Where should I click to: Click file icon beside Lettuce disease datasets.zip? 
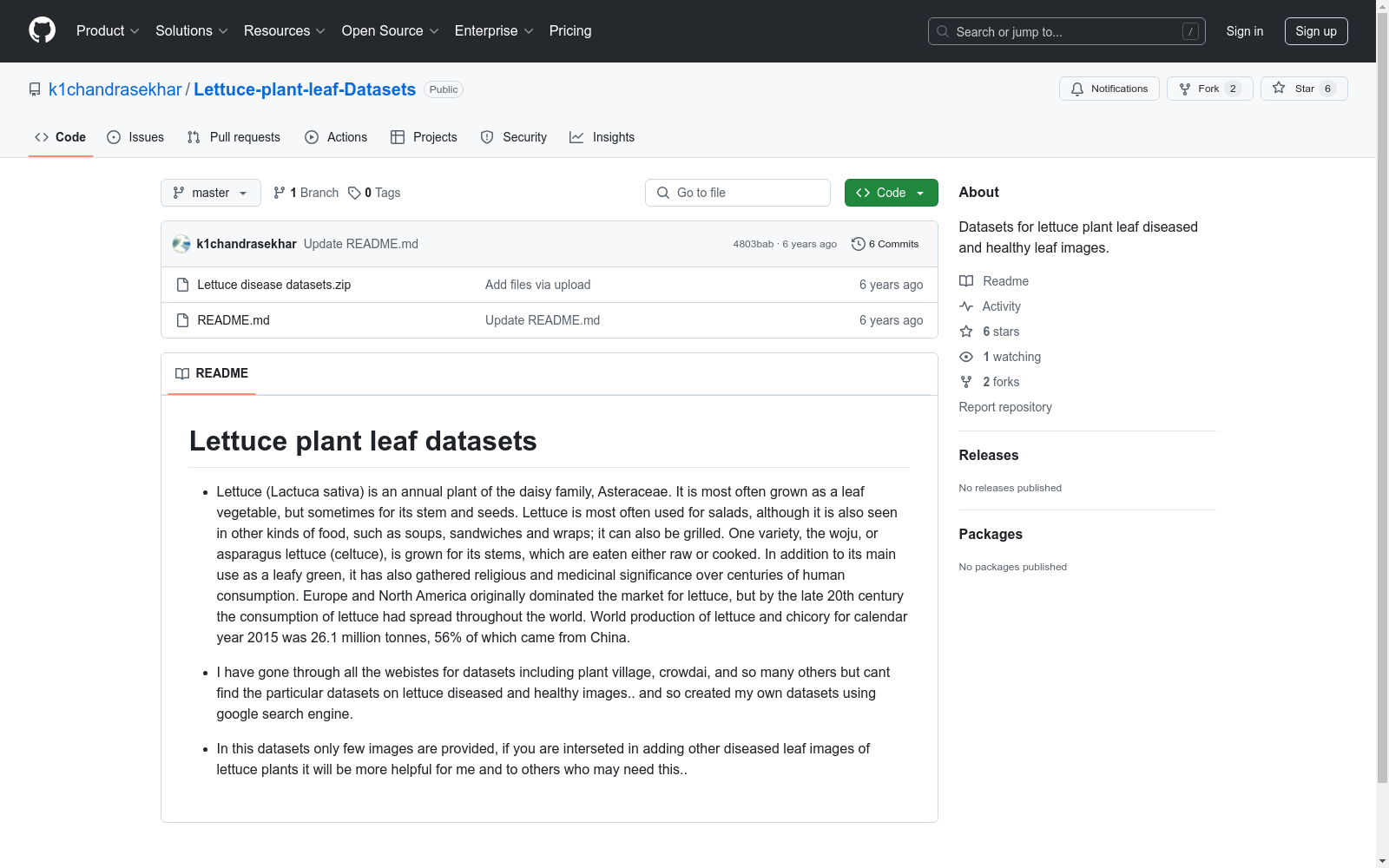(x=182, y=285)
